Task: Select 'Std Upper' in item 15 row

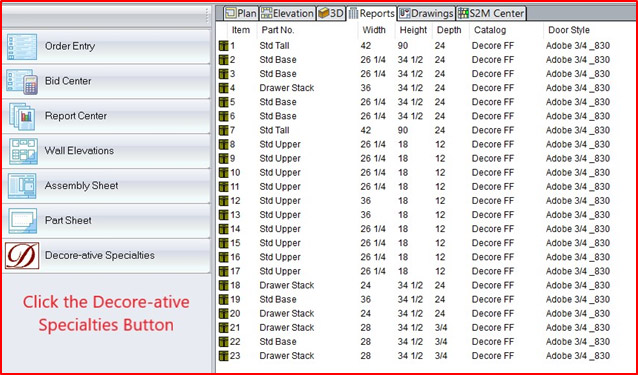Action: click(x=280, y=243)
